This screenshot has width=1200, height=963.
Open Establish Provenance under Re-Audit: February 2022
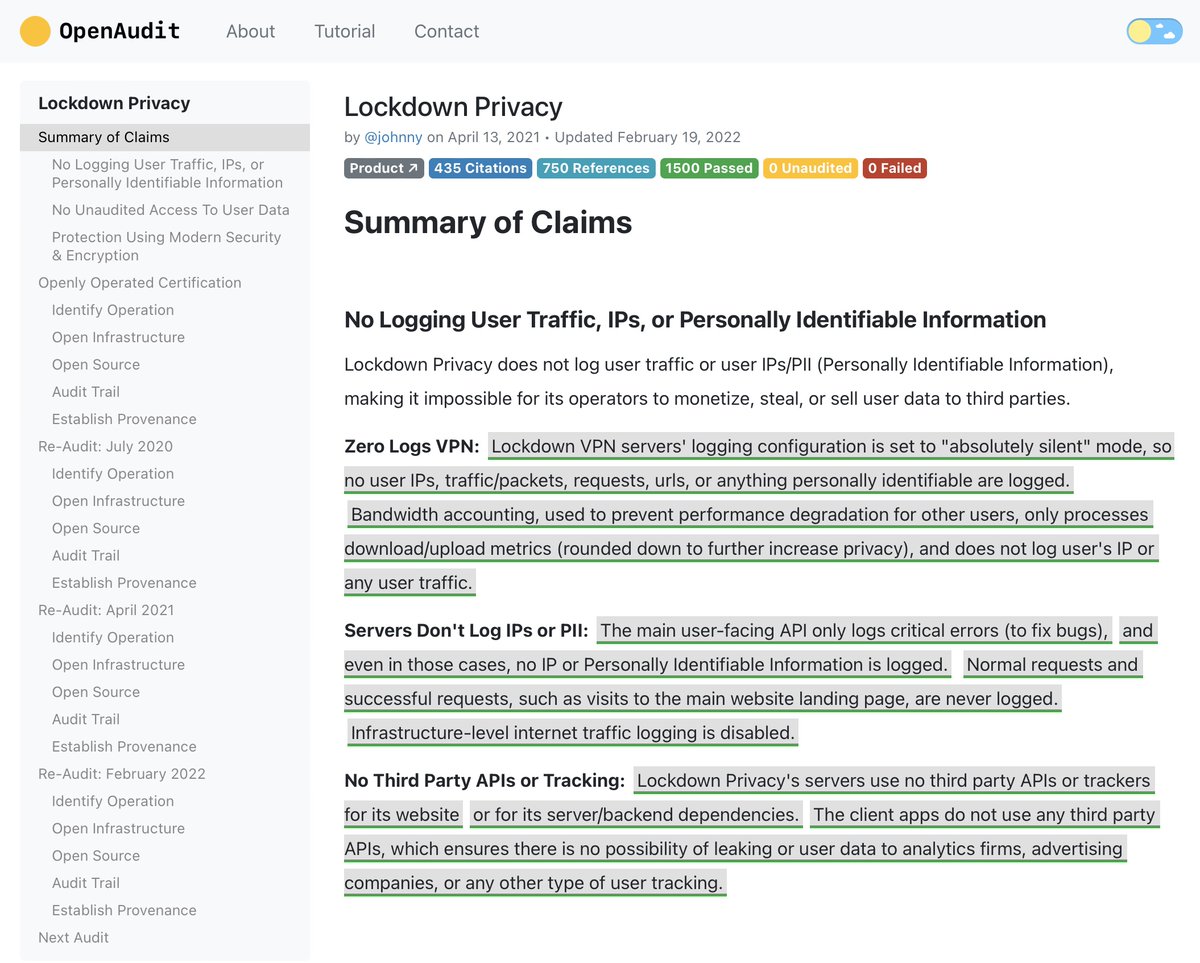pyautogui.click(x=124, y=910)
